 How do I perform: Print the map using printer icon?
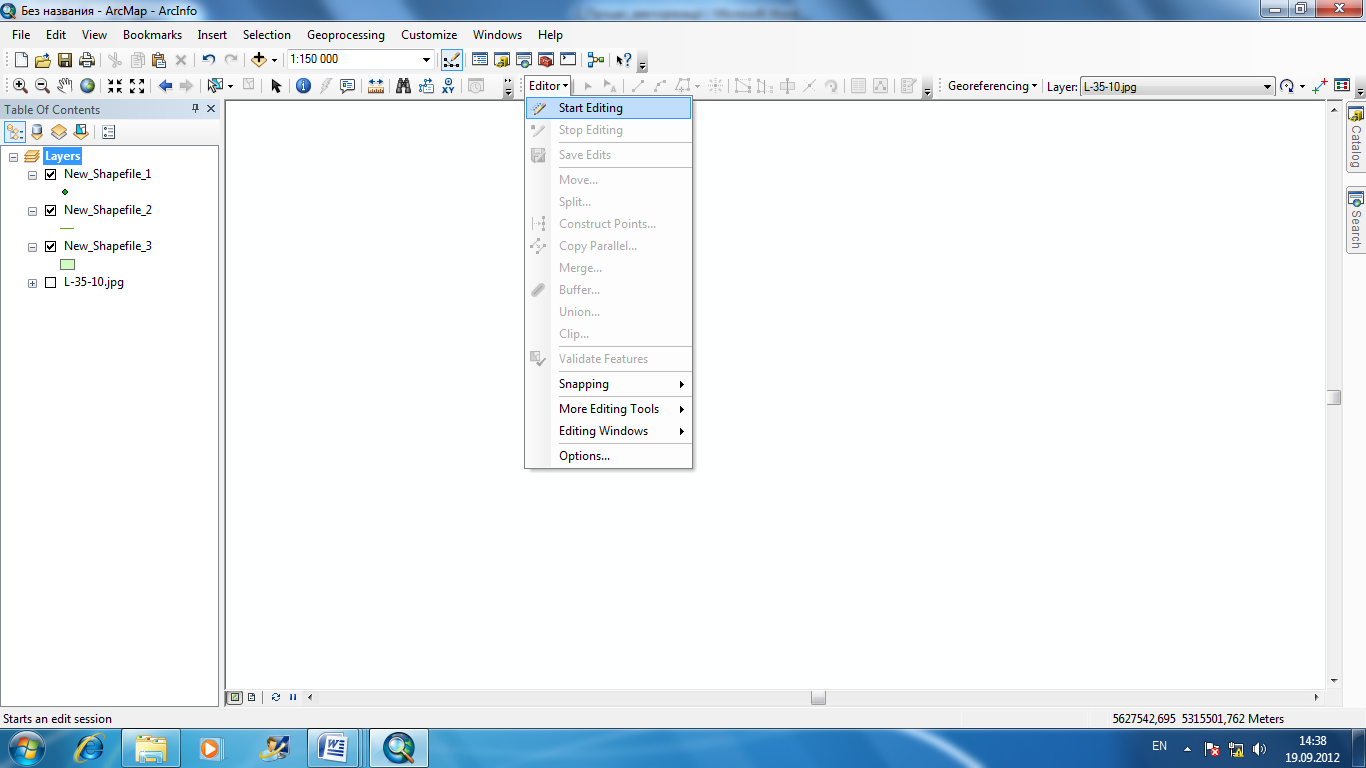point(86,60)
